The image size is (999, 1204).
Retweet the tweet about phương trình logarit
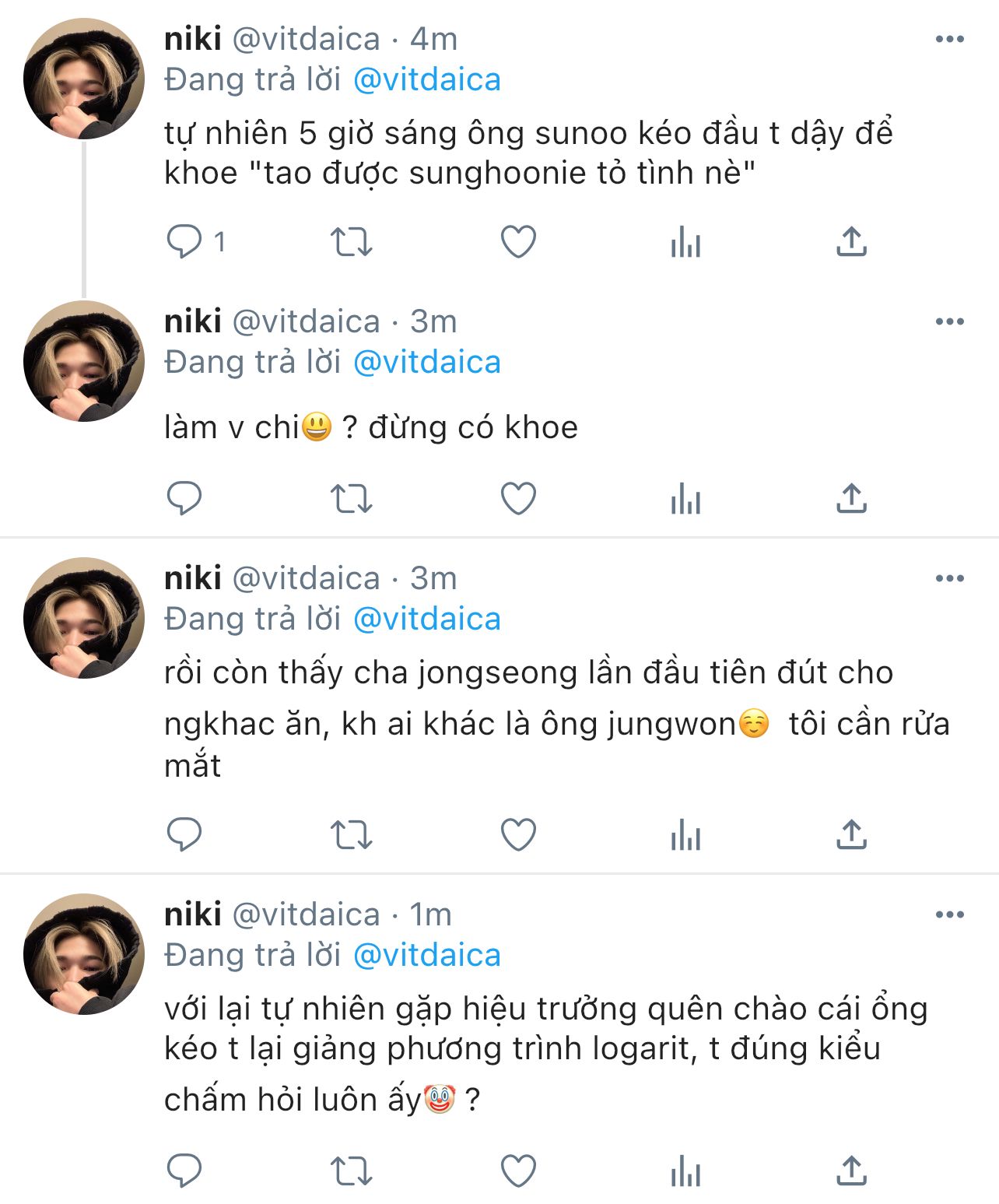(x=352, y=1171)
